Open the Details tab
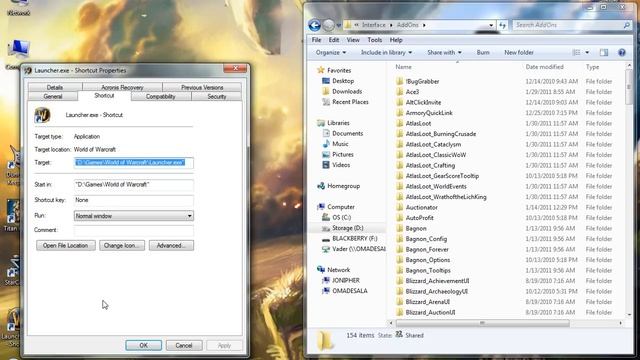This screenshot has width=640, height=360. [x=55, y=87]
